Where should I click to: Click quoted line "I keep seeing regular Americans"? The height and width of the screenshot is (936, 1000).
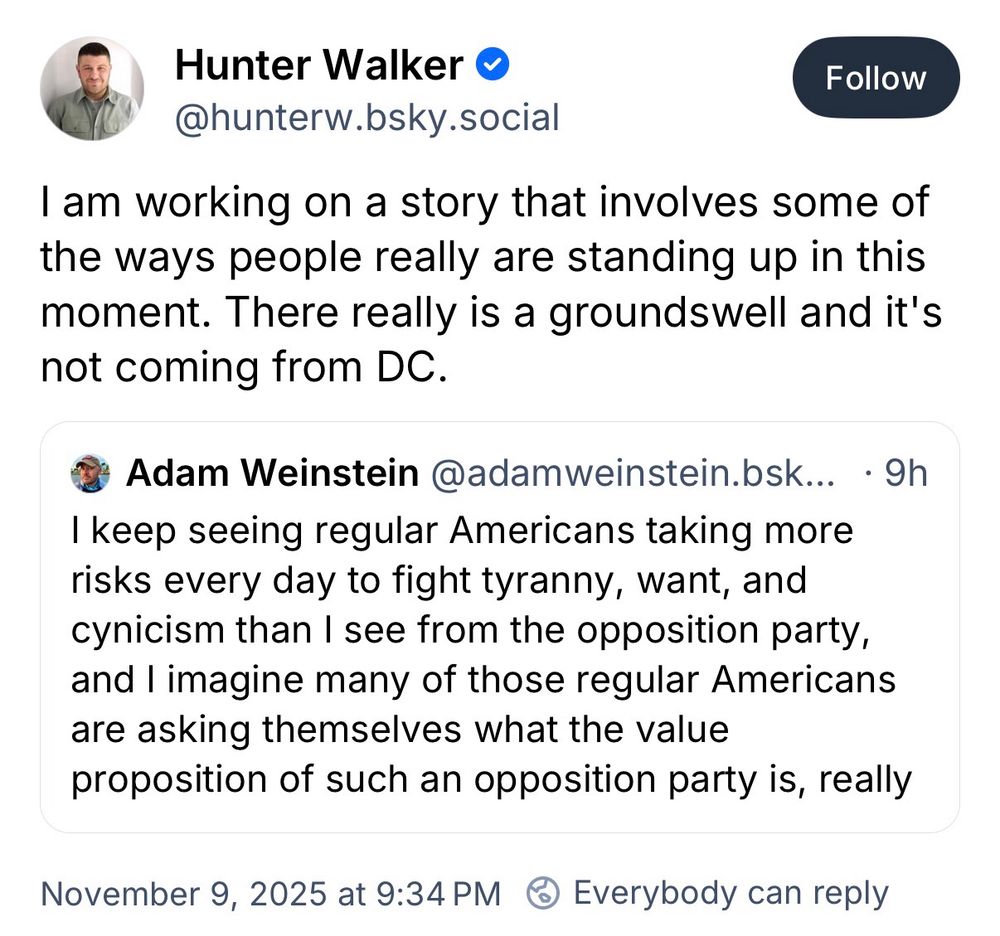click(462, 529)
